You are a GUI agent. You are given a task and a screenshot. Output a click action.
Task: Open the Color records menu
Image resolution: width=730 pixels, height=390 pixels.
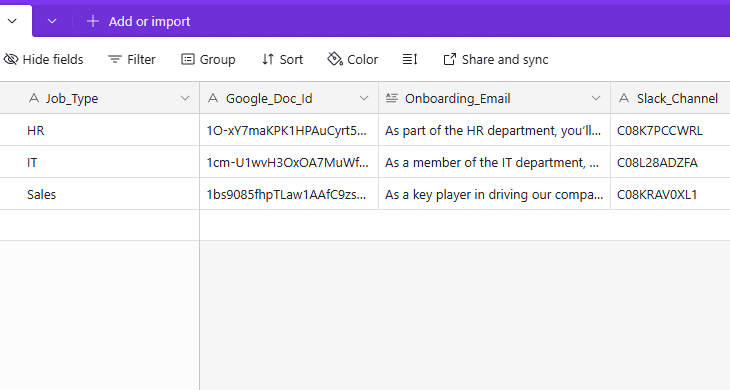point(353,60)
